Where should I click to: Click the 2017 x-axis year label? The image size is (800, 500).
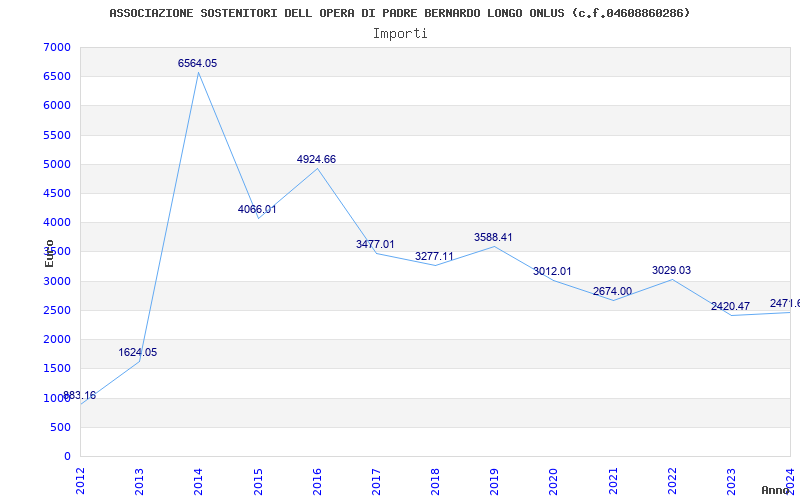[376, 482]
